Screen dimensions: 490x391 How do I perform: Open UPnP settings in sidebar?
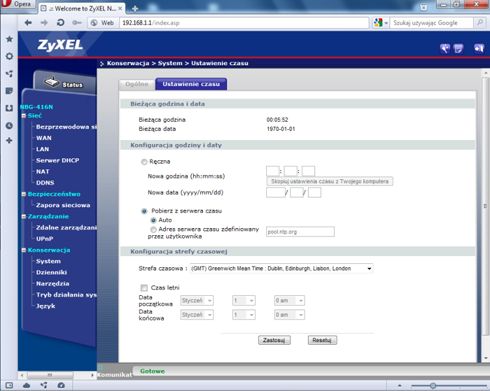click(x=45, y=239)
